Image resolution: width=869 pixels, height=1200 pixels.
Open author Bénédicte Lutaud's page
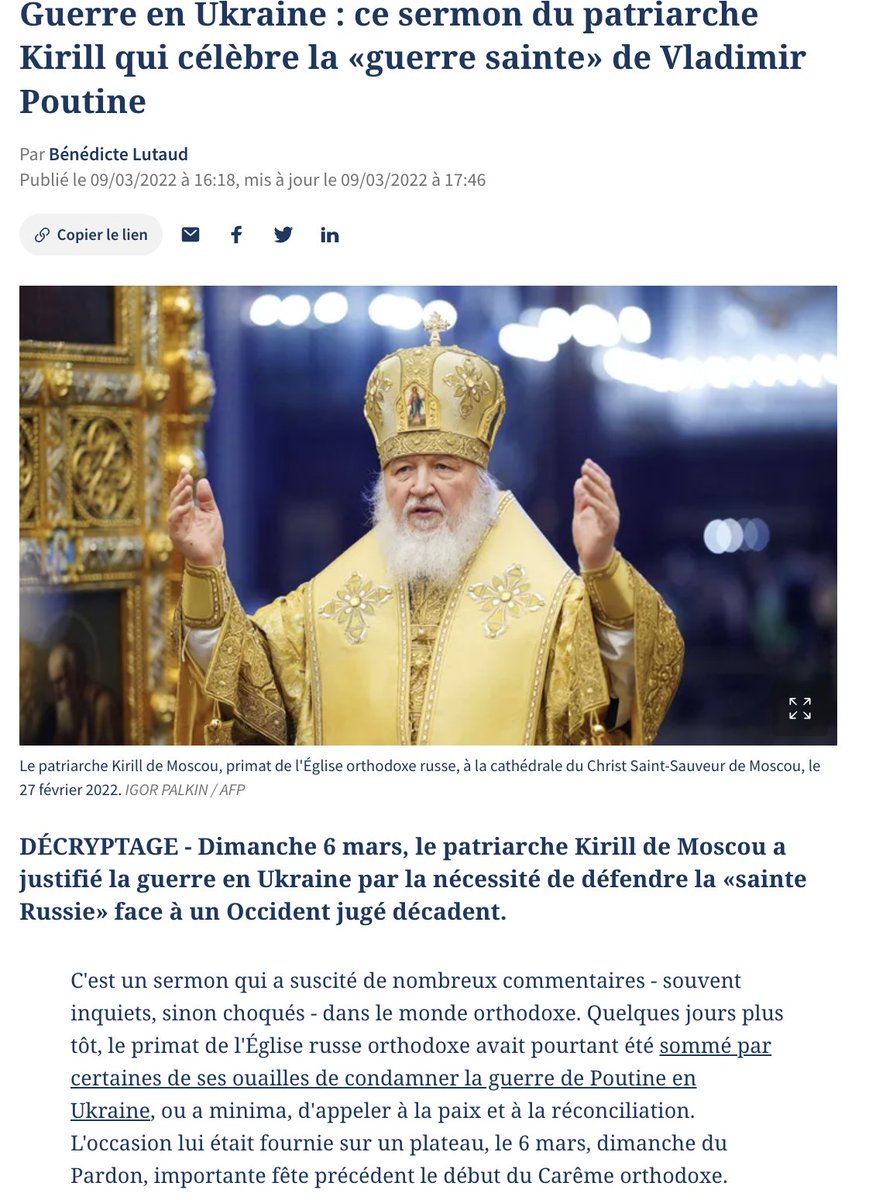pos(118,154)
